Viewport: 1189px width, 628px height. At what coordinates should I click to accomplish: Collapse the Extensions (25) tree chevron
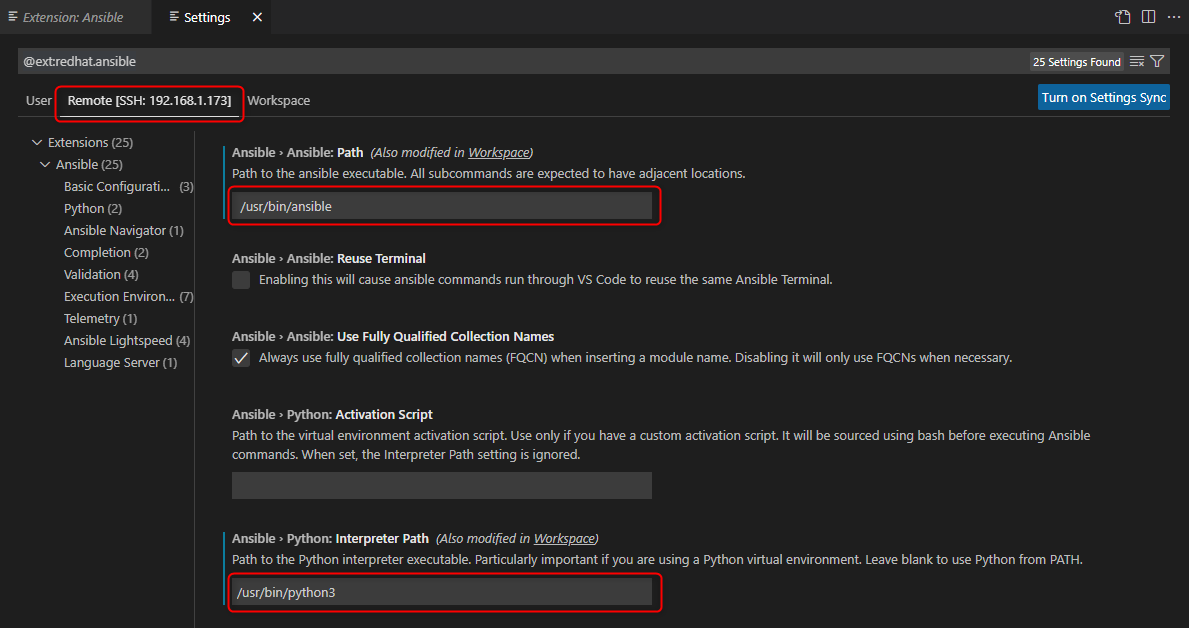pyautogui.click(x=36, y=143)
